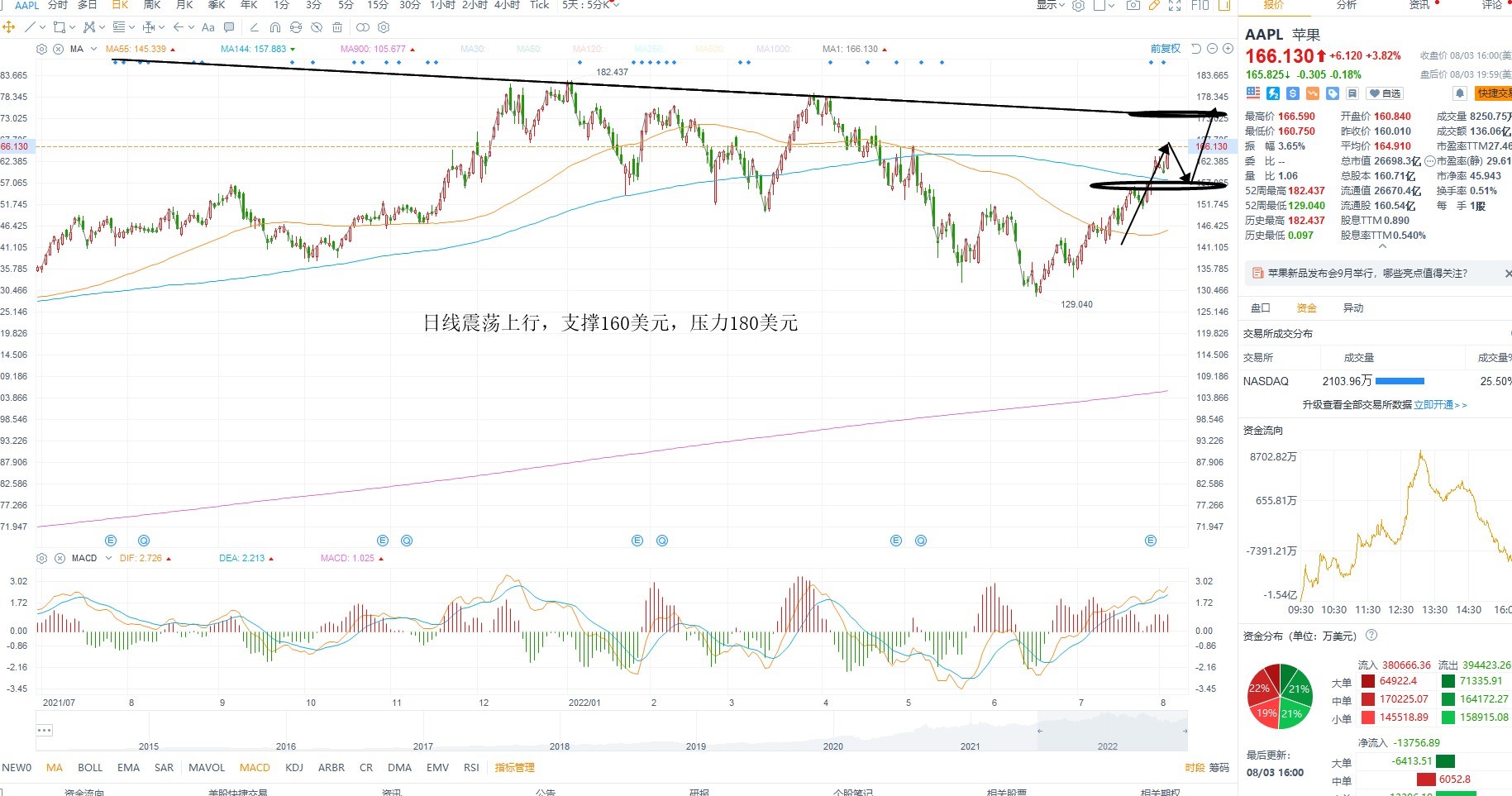The image size is (1512, 796).
Task: Zoom in the chart with plus icon
Action: click(x=1228, y=49)
